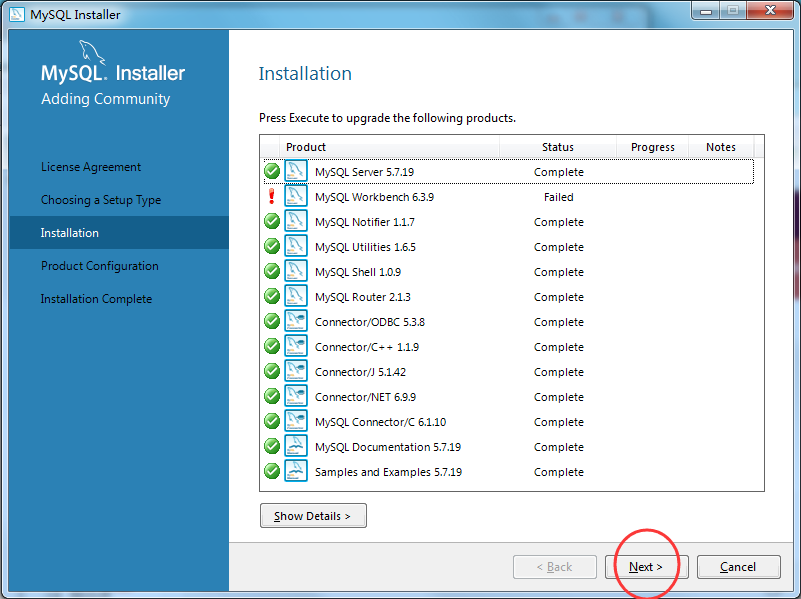Click the MySQL Utilities 1.6.5 product icon
The width and height of the screenshot is (801, 599).
[x=296, y=246]
